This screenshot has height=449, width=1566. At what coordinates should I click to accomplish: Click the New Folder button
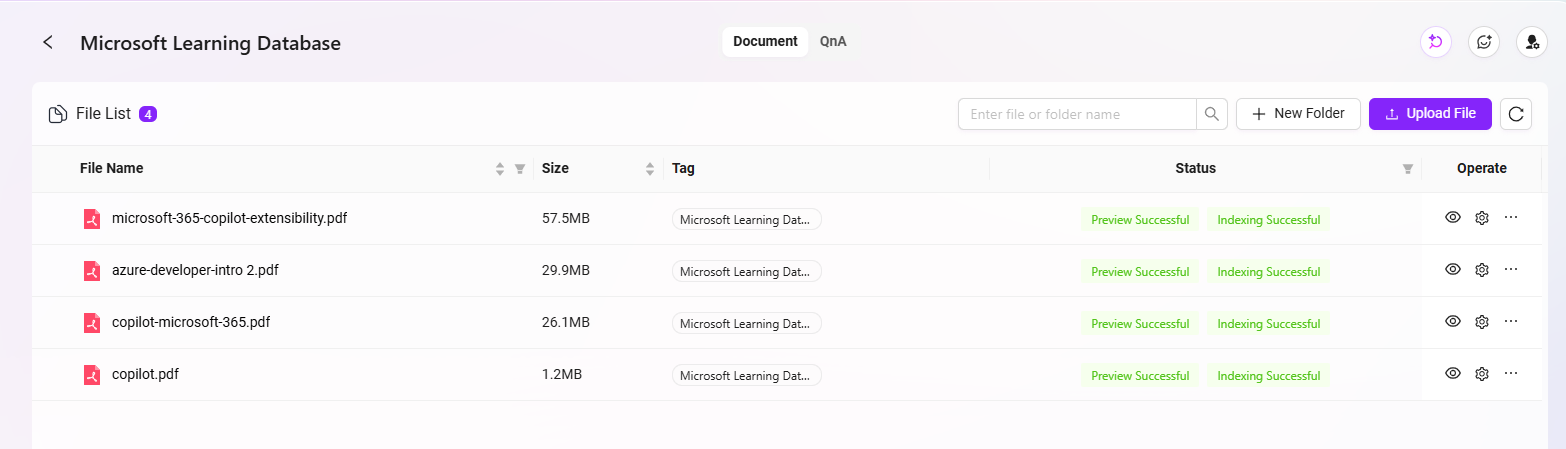coord(1298,114)
